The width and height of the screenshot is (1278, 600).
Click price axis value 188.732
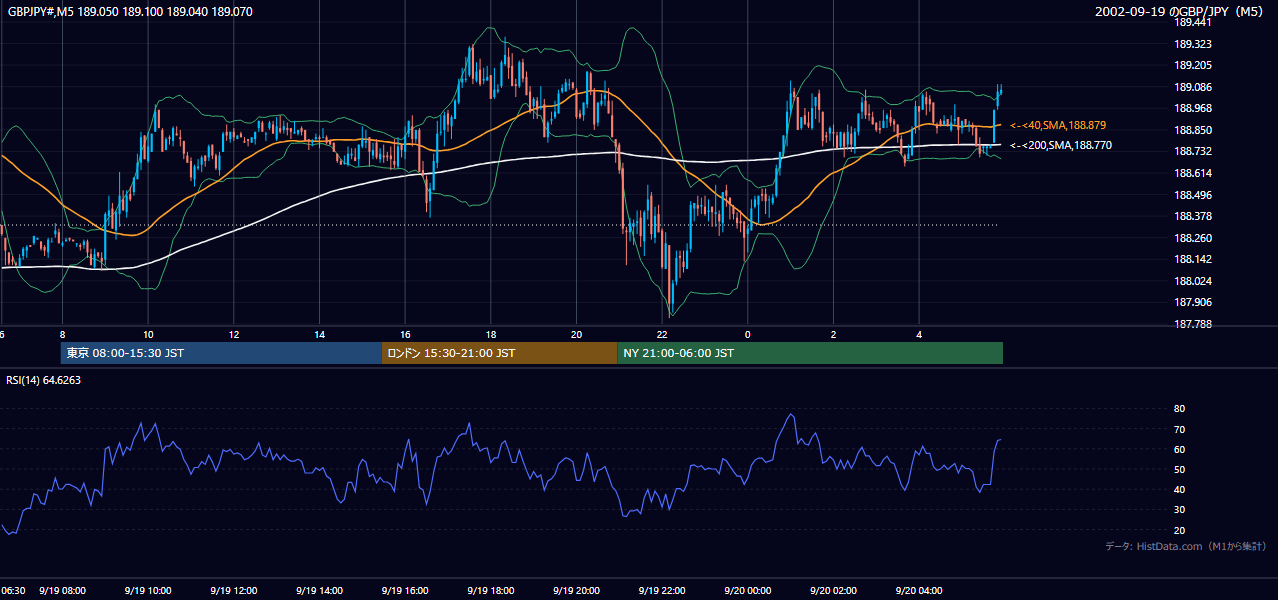(1193, 151)
